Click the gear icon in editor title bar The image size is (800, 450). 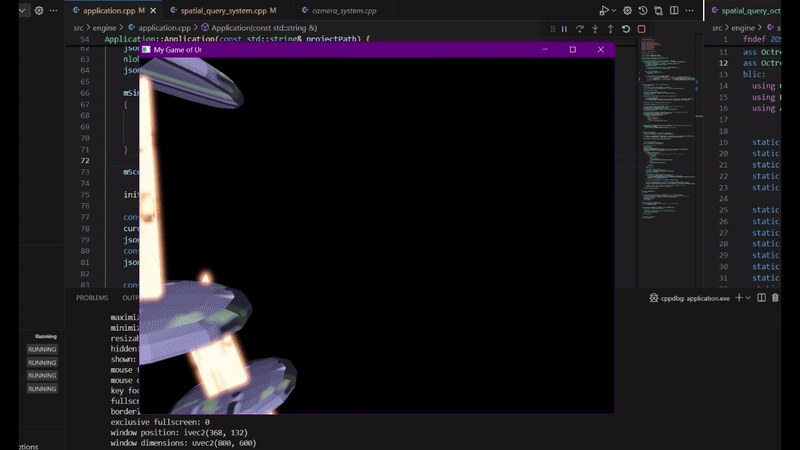pyautogui.click(x=628, y=10)
